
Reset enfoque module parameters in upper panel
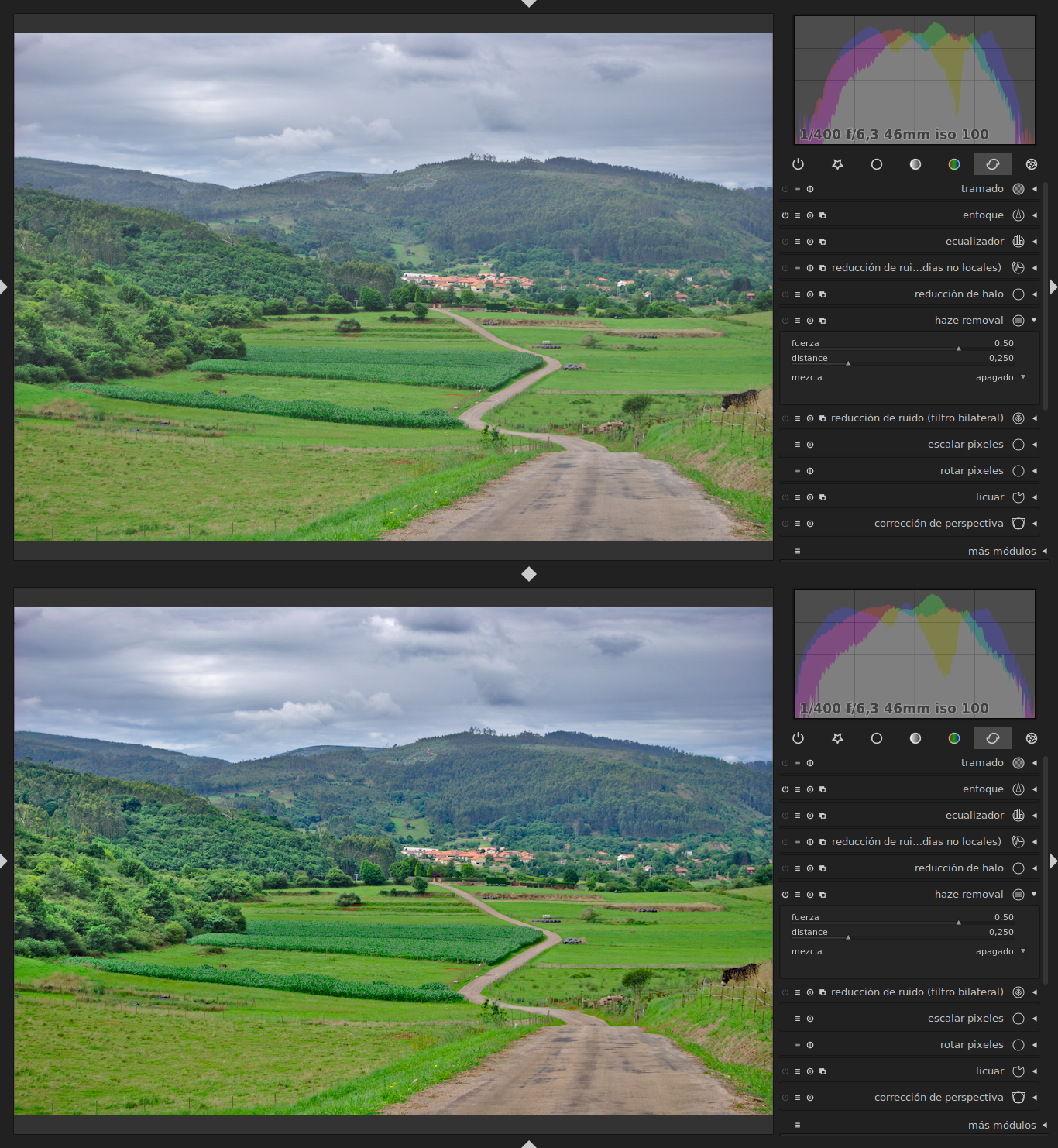coord(810,215)
